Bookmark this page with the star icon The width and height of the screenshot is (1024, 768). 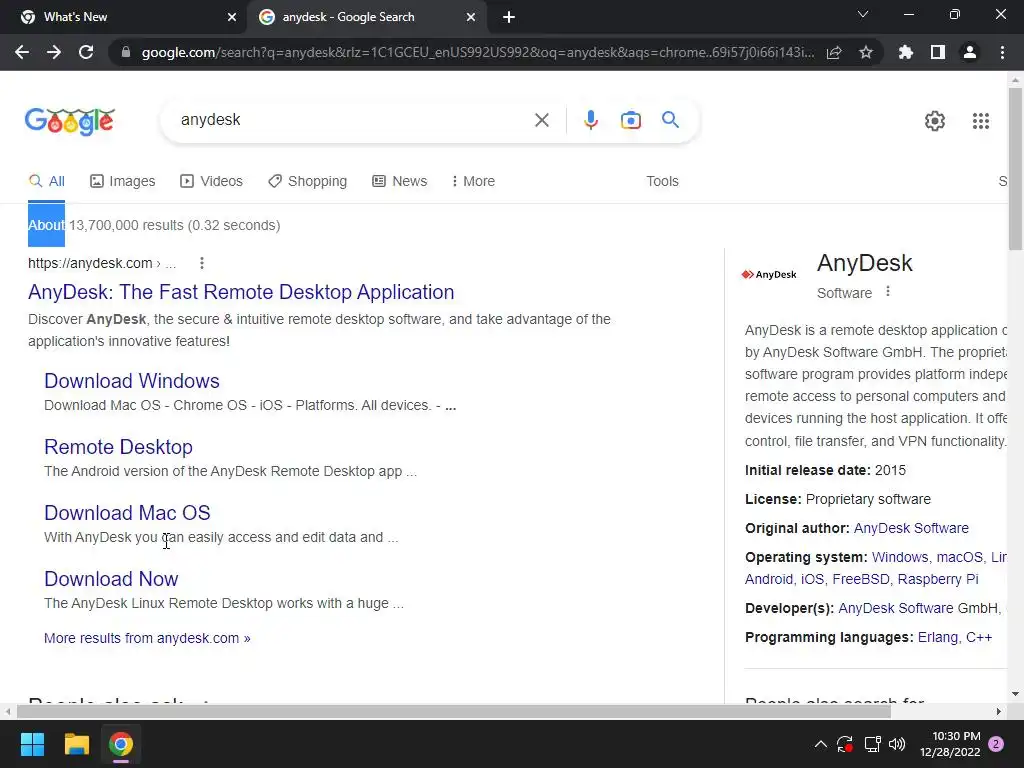[866, 52]
